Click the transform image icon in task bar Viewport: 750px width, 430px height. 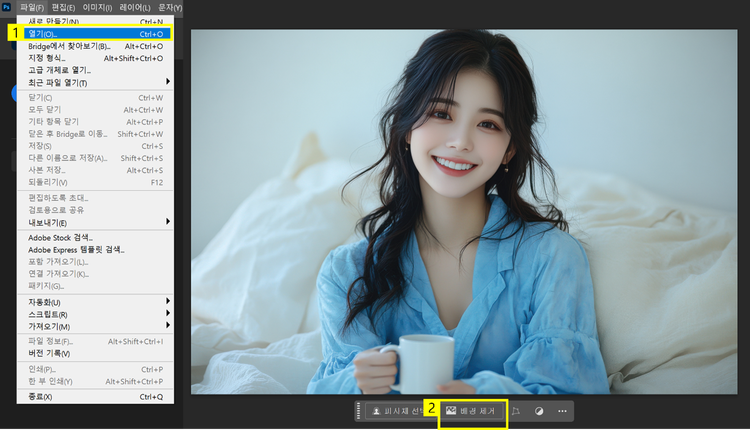pyautogui.click(x=516, y=411)
